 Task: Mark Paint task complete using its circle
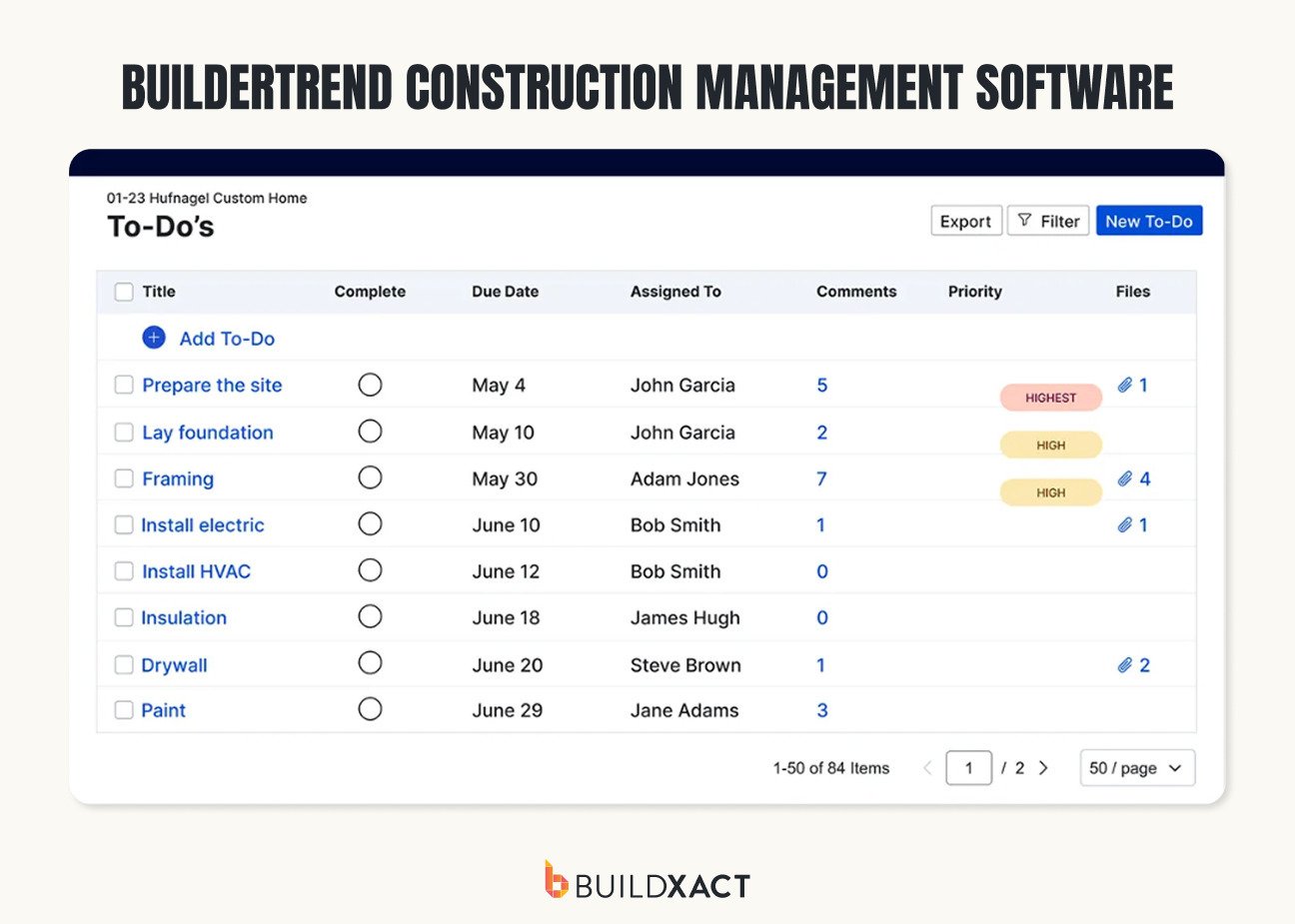[x=370, y=709]
